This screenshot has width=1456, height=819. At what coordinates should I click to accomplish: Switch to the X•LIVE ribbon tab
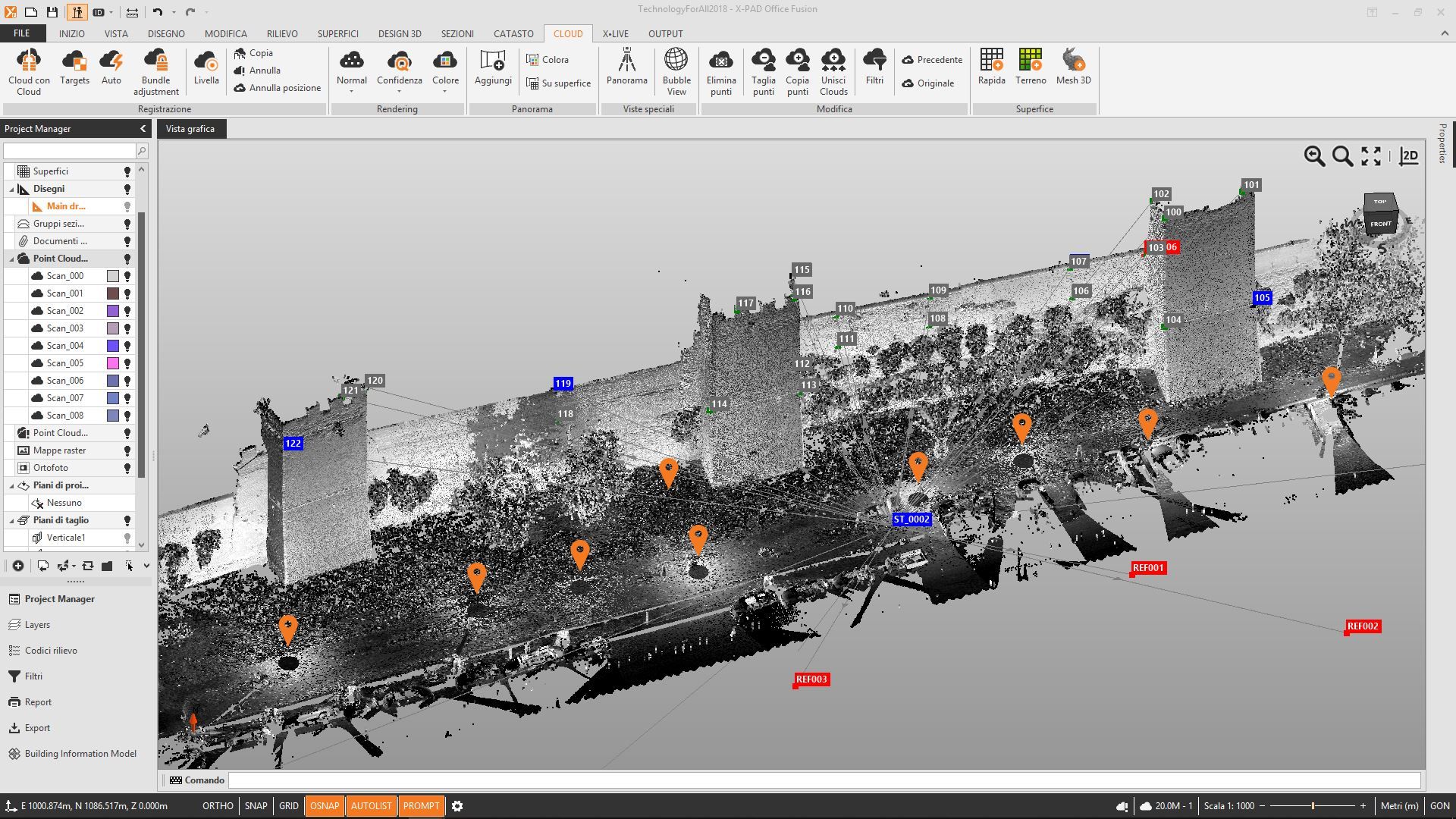click(x=616, y=34)
